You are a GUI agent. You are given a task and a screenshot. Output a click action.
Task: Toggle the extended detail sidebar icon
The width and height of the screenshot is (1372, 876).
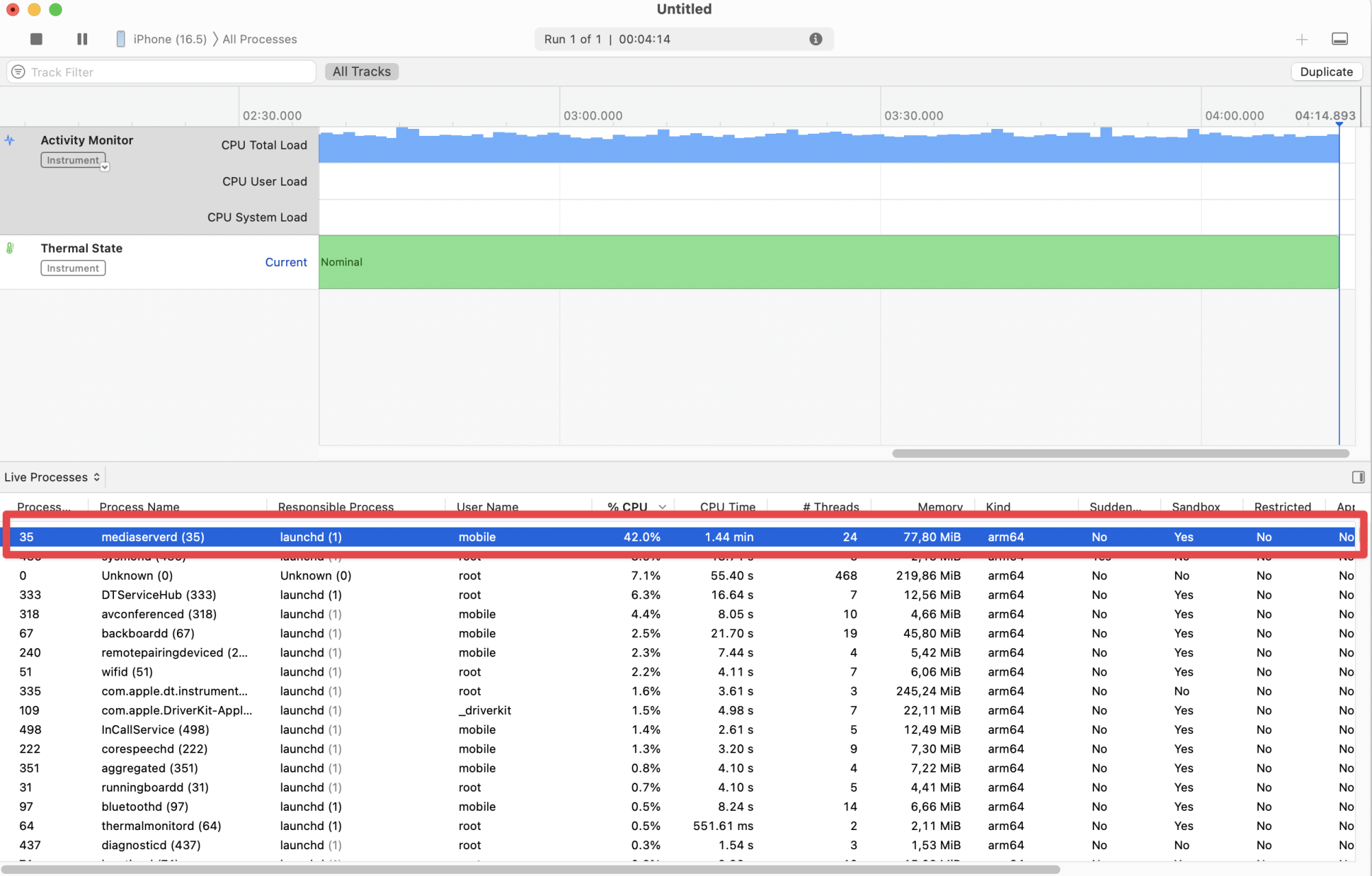(x=1358, y=477)
